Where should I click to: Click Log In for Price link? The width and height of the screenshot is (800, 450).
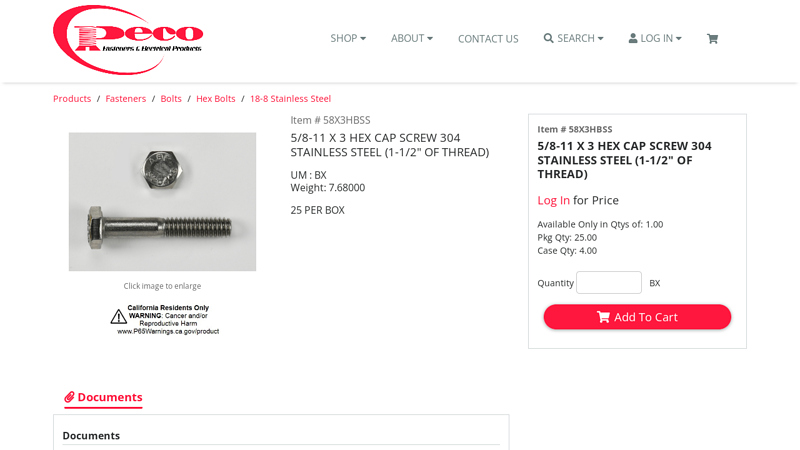click(553, 200)
